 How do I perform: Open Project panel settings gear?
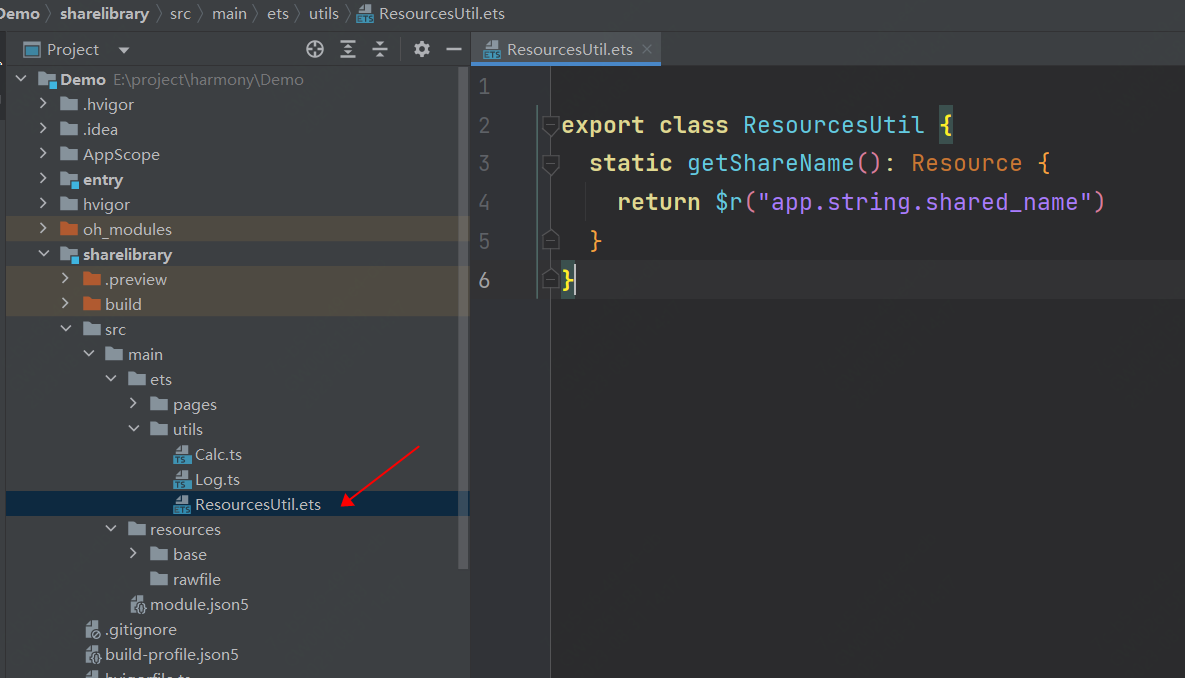point(422,50)
